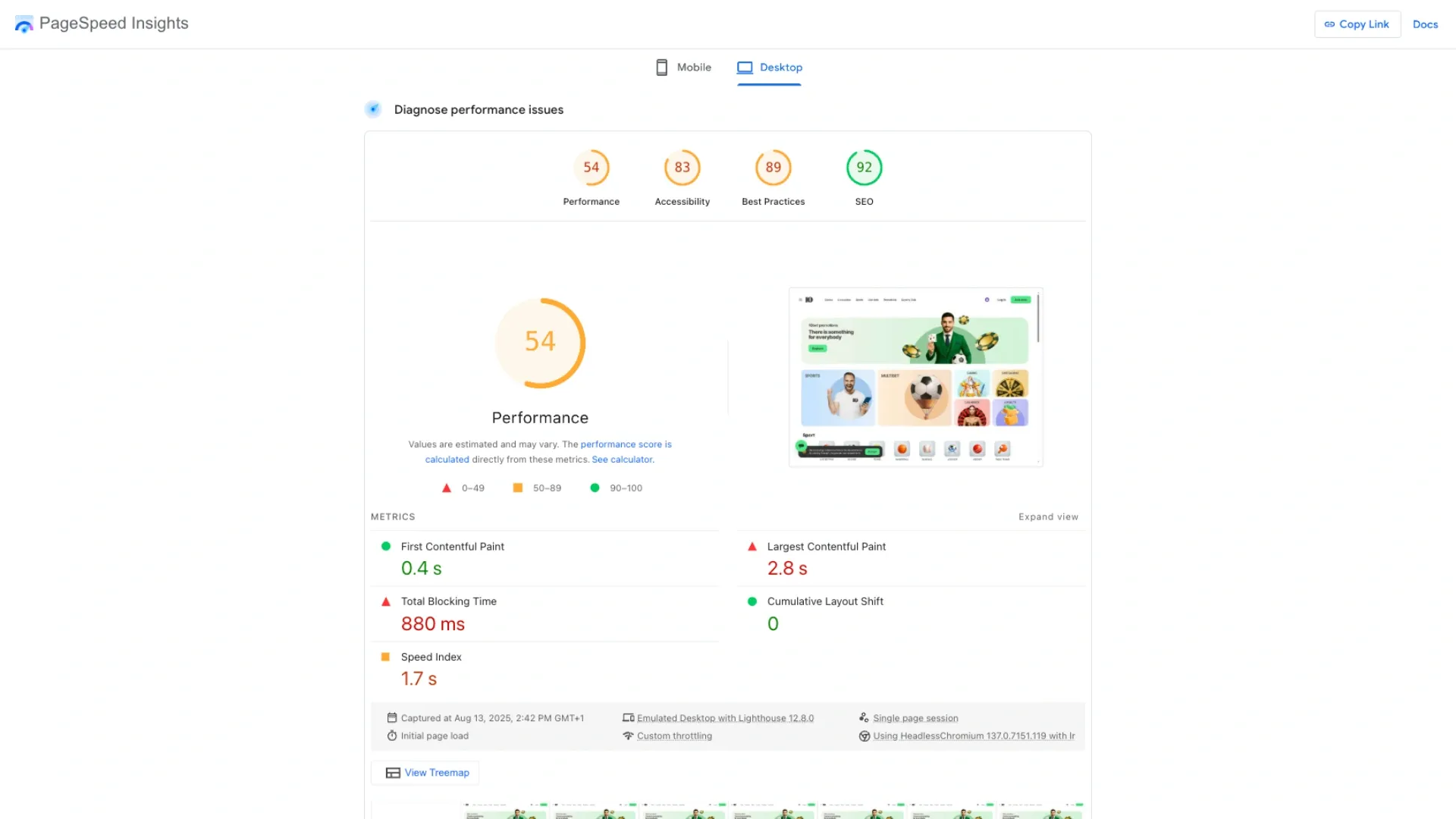Open the 'See calculator' link
1456x819 pixels.
point(622,460)
